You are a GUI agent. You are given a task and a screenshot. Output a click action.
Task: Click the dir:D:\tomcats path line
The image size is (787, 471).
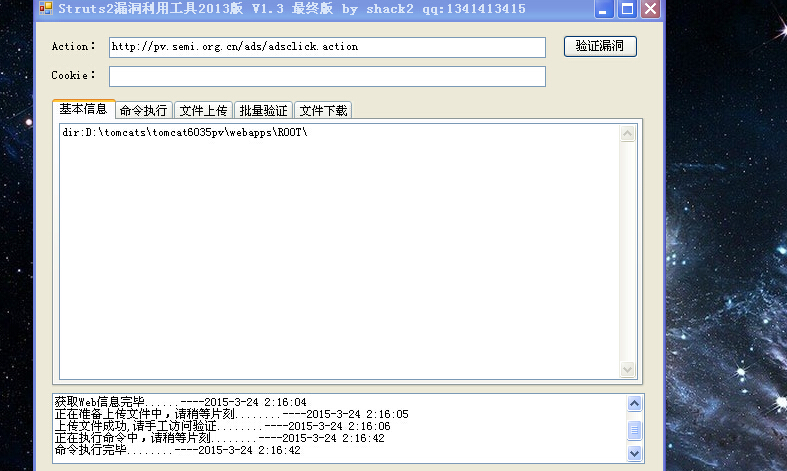[185, 133]
